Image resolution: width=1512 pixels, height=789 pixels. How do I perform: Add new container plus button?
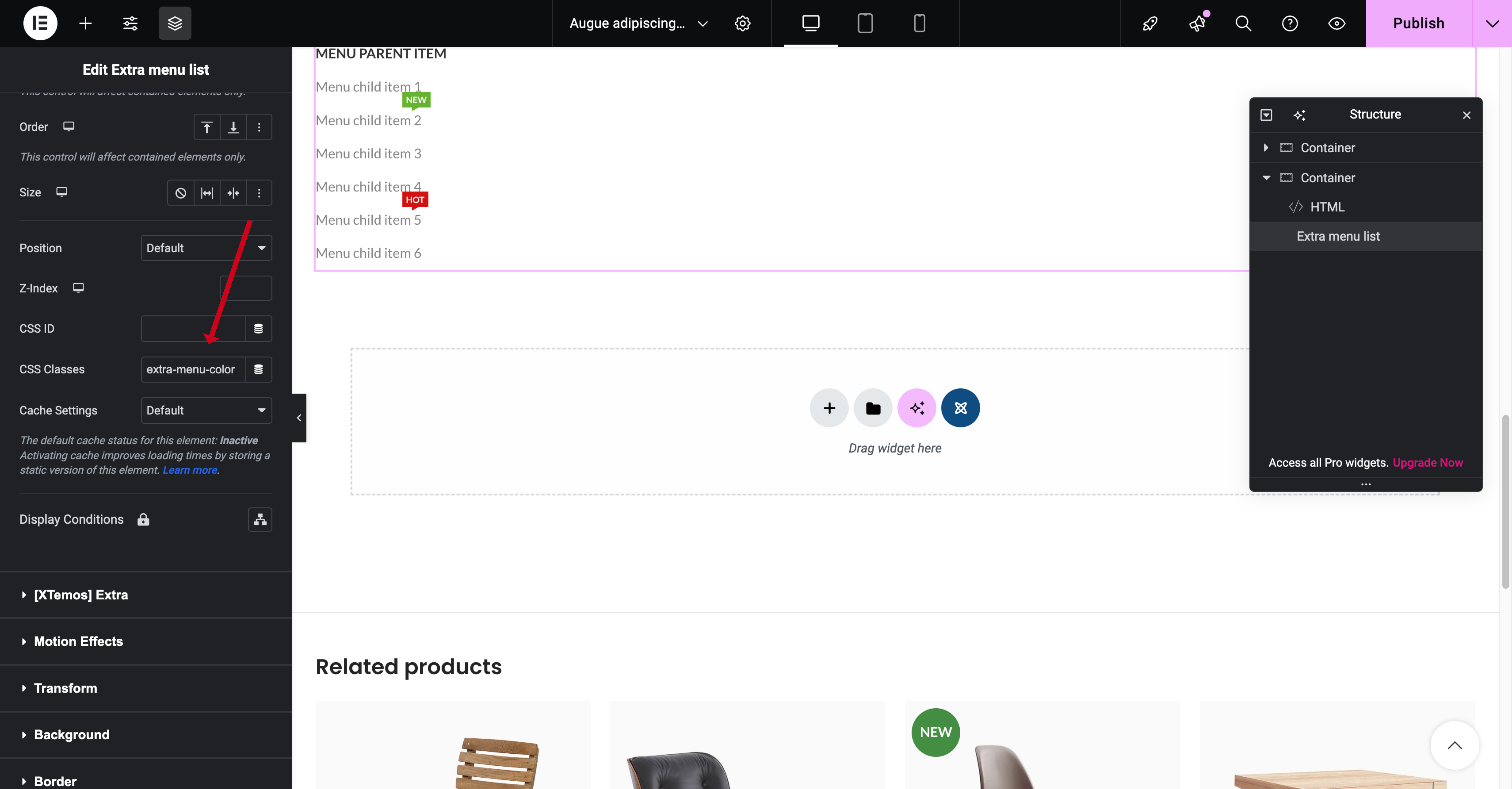pyautogui.click(x=829, y=408)
